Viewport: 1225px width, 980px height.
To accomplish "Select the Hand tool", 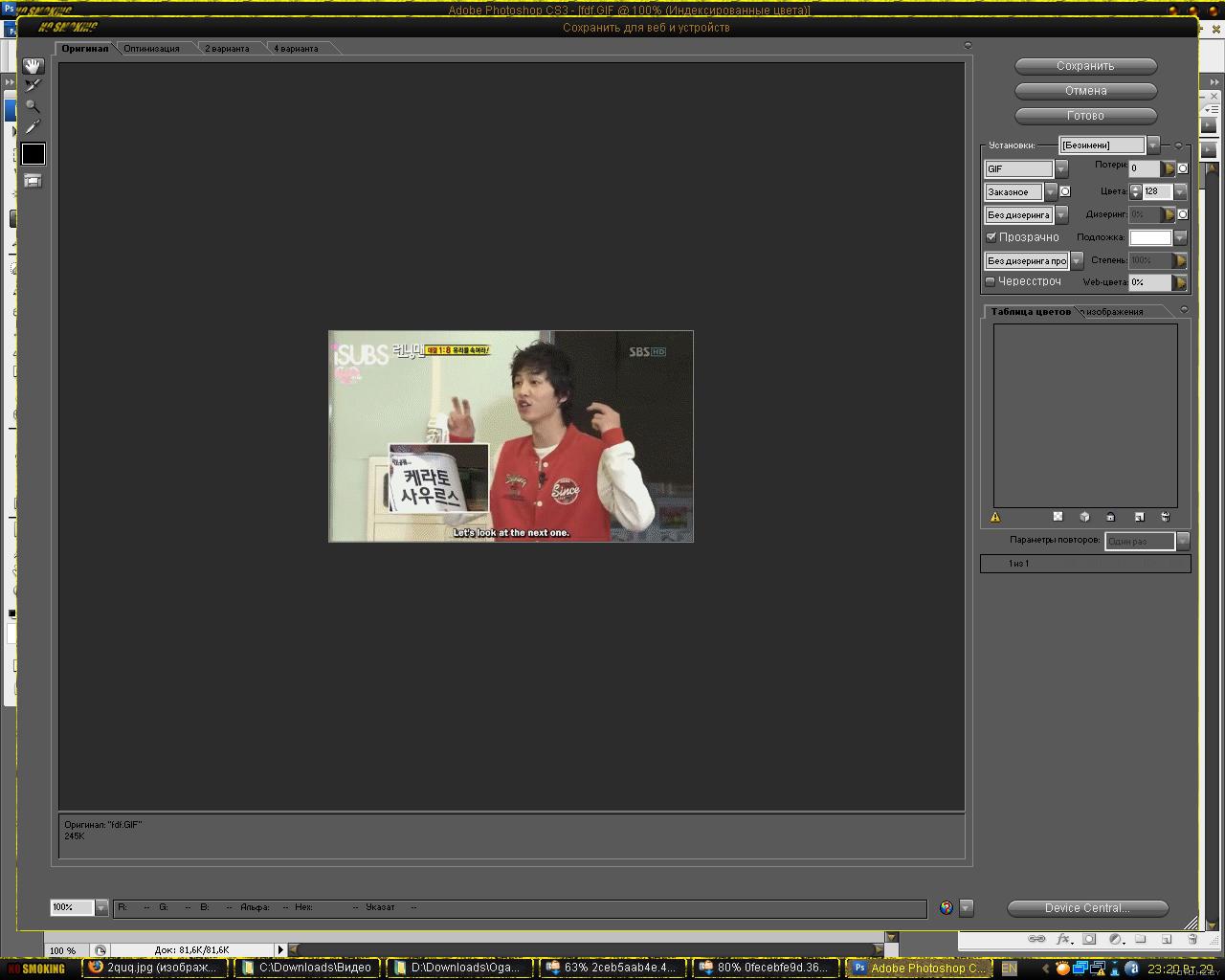I will [33, 66].
